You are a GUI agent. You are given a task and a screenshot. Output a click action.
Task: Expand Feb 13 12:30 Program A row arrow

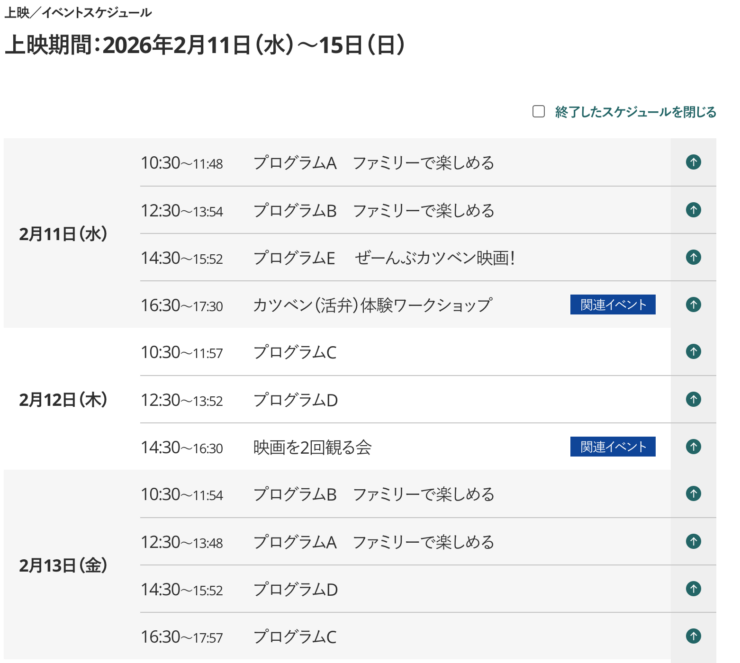tap(693, 541)
